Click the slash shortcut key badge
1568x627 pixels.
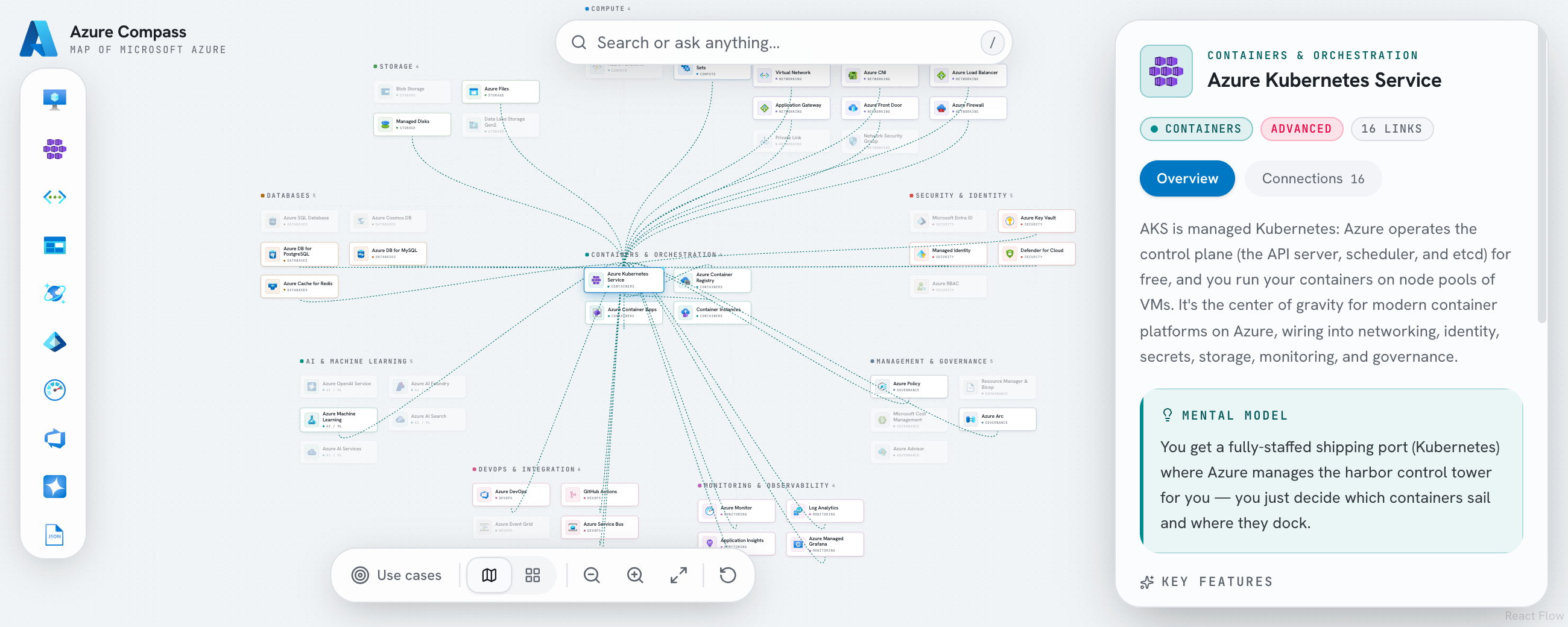(x=992, y=43)
